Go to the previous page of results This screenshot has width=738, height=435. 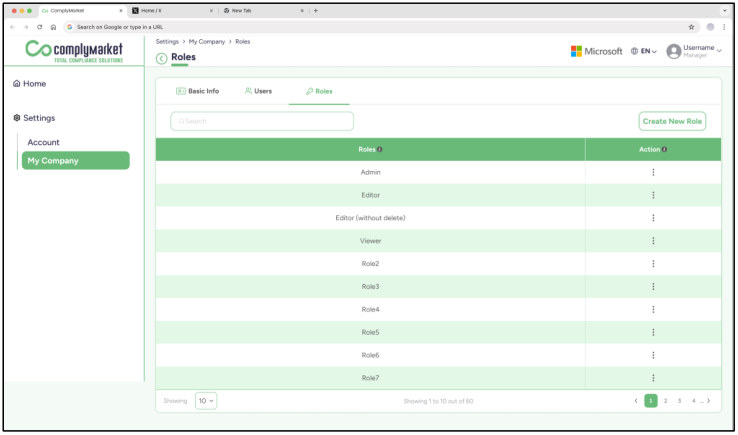point(636,401)
